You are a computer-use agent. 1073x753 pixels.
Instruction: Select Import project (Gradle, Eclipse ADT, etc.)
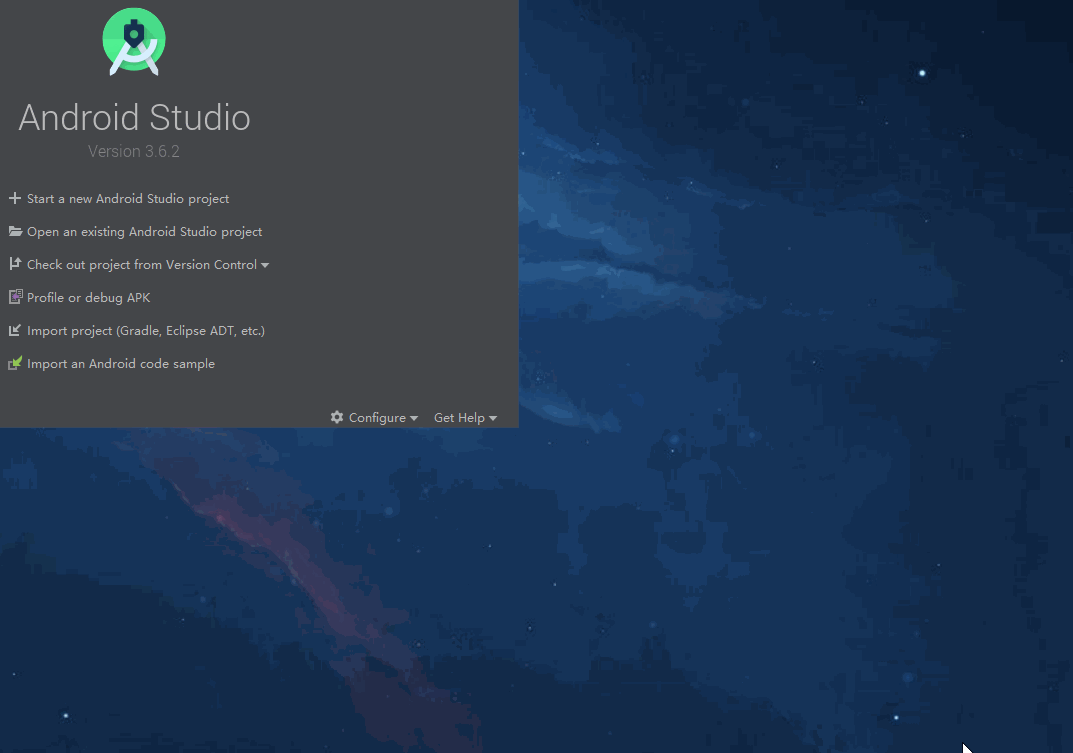pyautogui.click(x=146, y=330)
